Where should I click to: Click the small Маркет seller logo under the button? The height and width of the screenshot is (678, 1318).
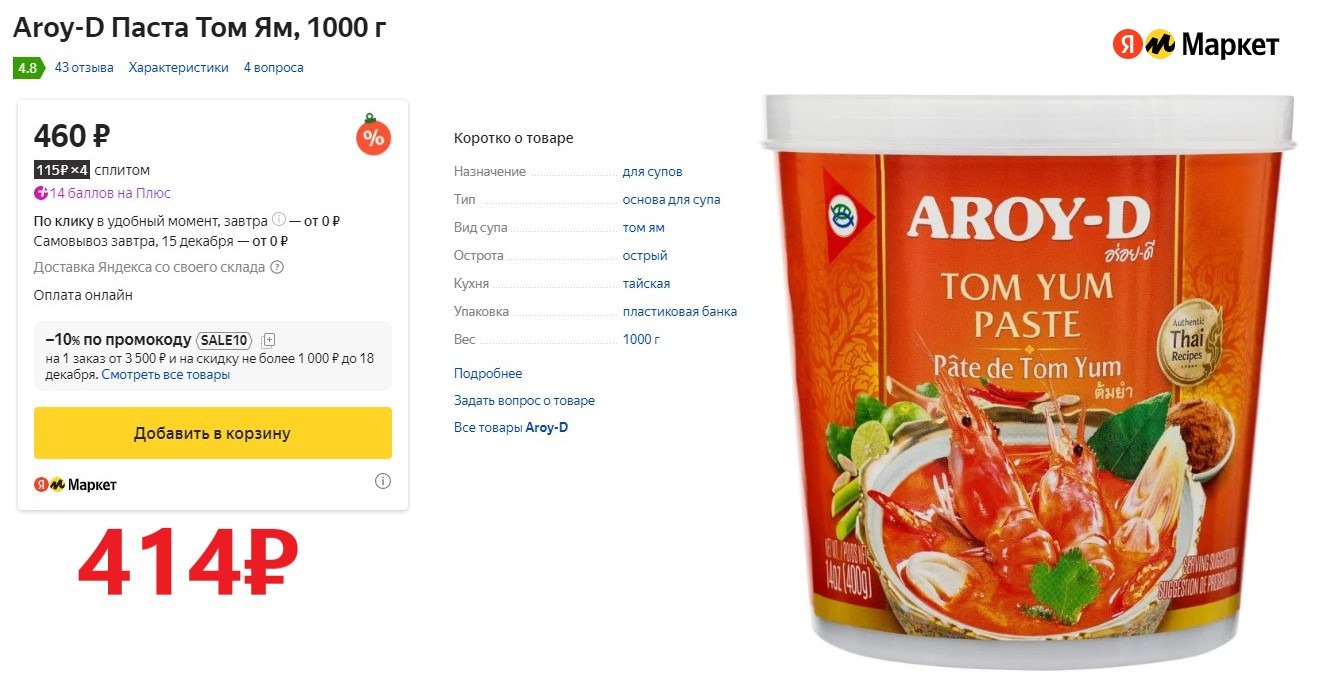(75, 484)
